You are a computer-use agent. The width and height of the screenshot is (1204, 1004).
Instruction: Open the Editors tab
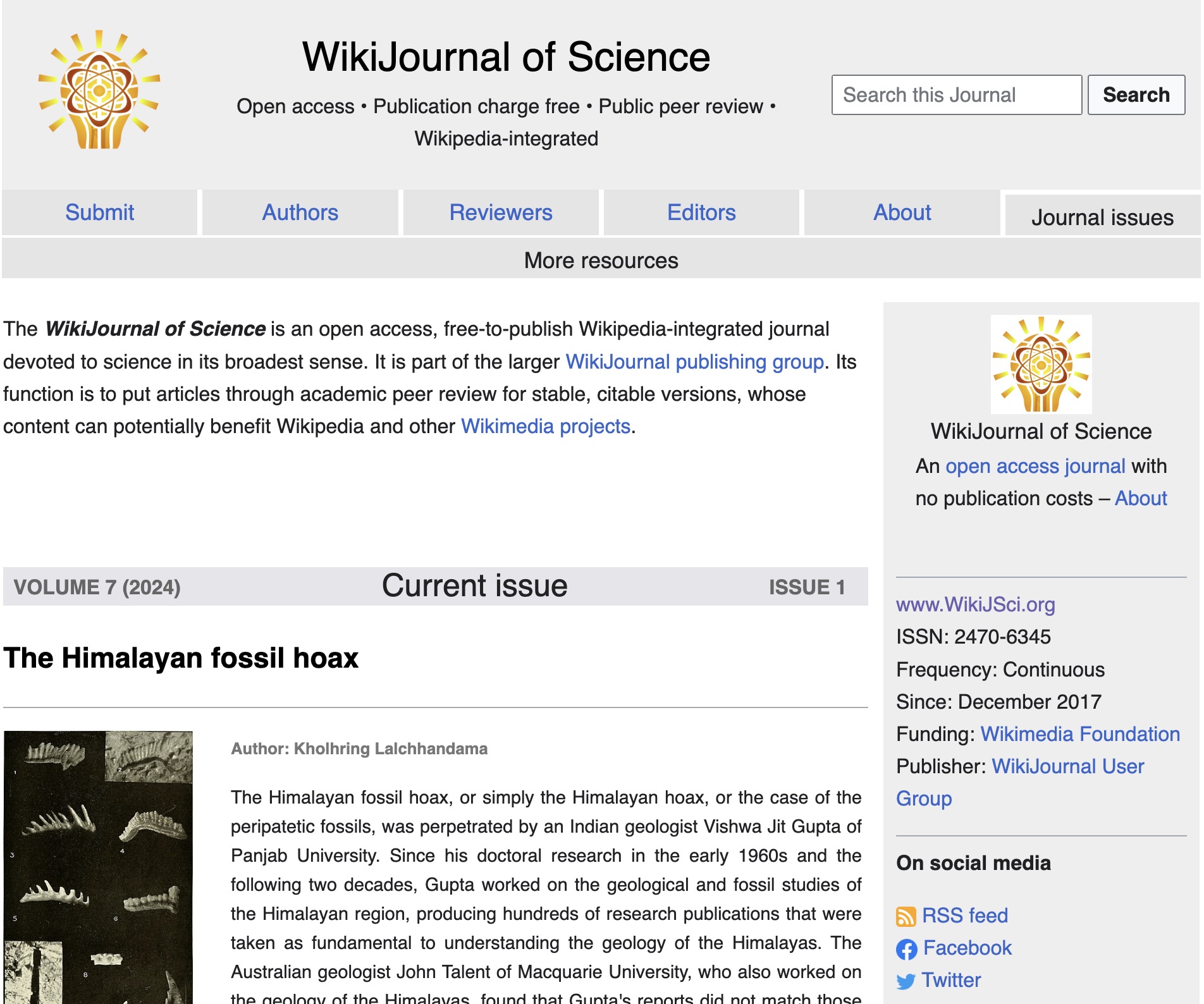[701, 212]
